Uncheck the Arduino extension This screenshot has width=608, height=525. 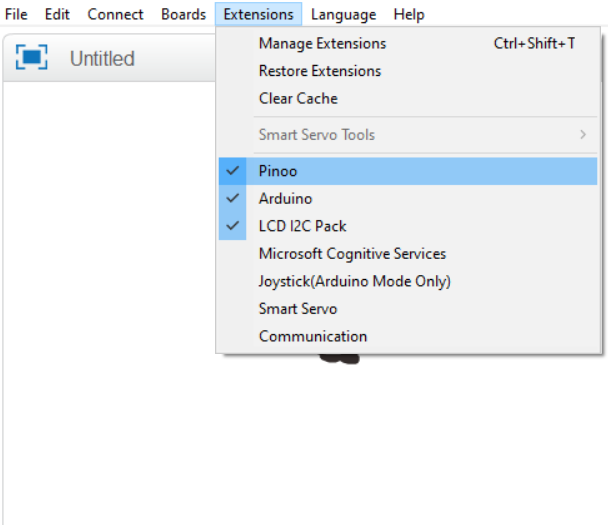(x=408, y=199)
